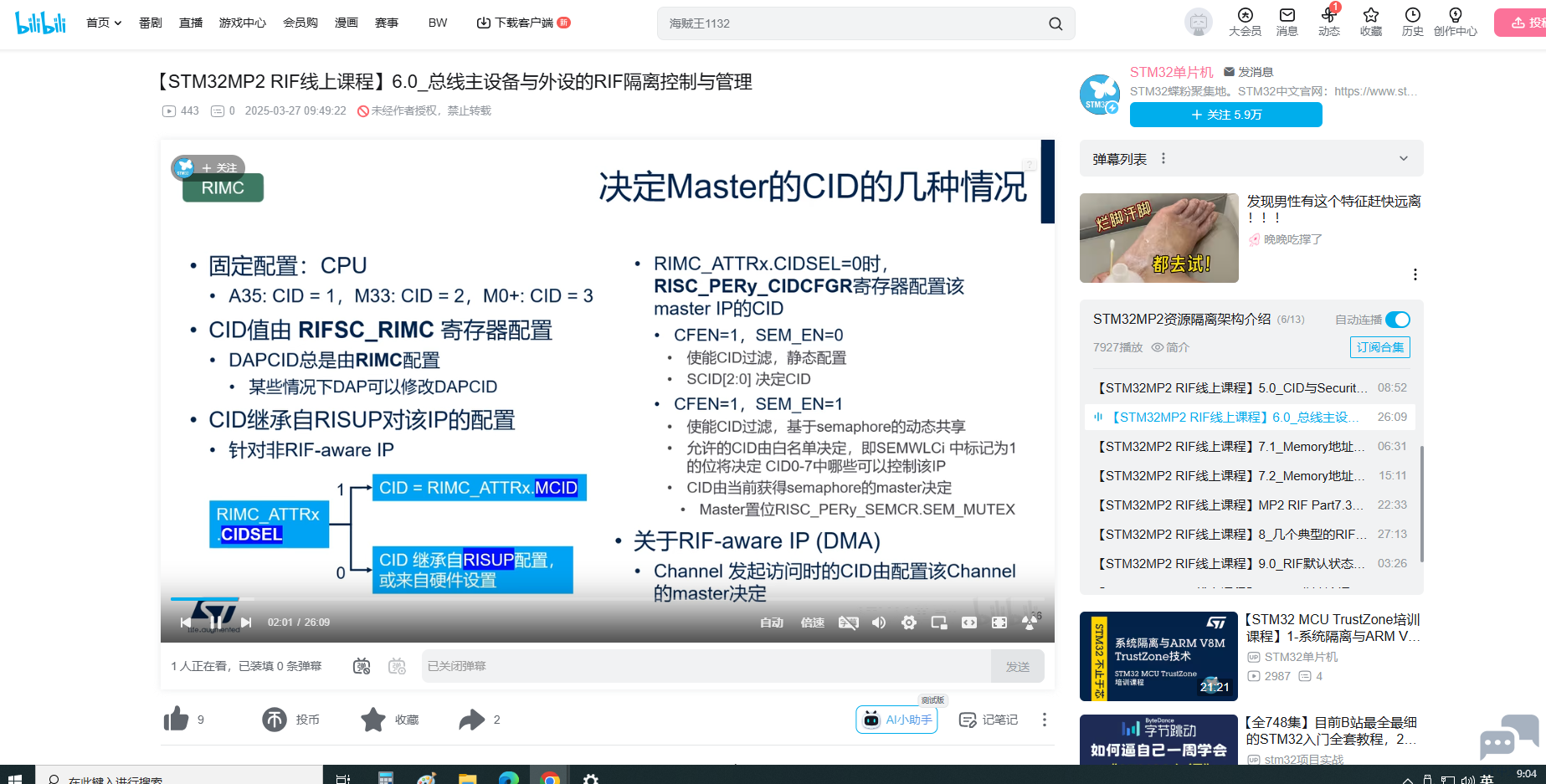
Task: Click the 订阅合集 subscribe collection button
Action: [x=1379, y=347]
